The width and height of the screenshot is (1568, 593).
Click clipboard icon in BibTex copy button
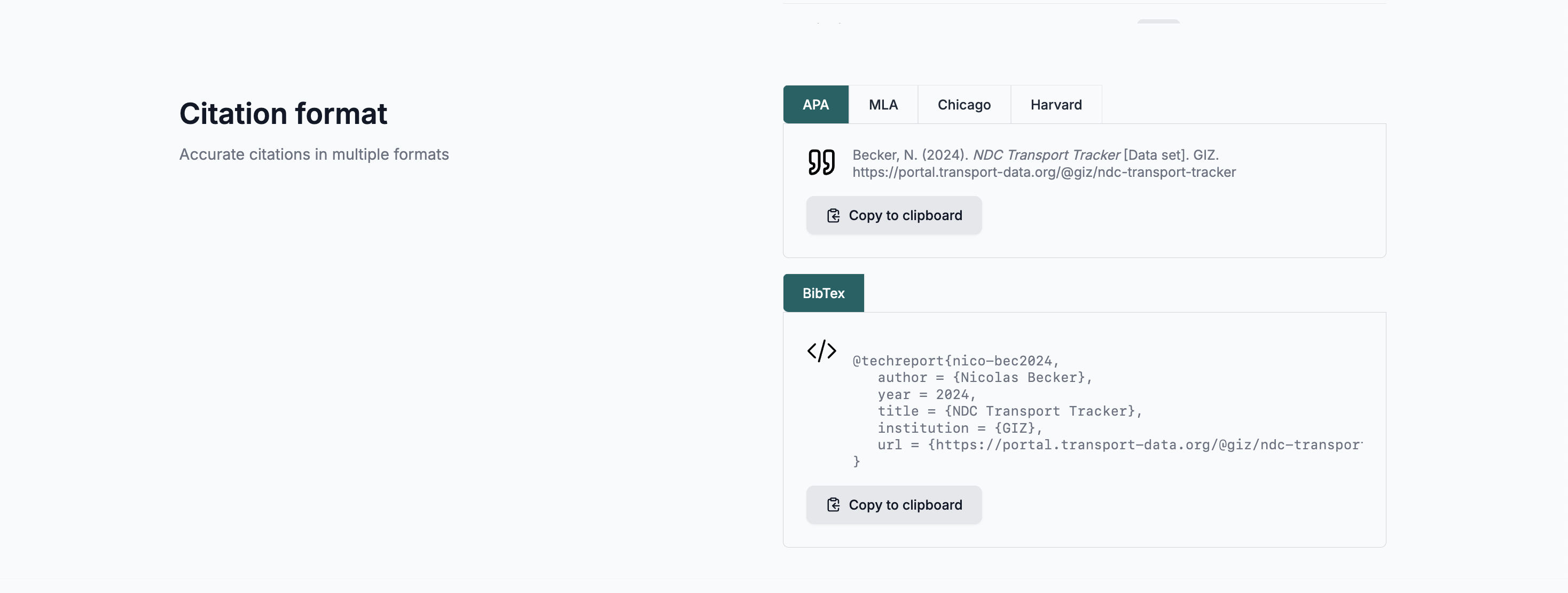(x=833, y=505)
